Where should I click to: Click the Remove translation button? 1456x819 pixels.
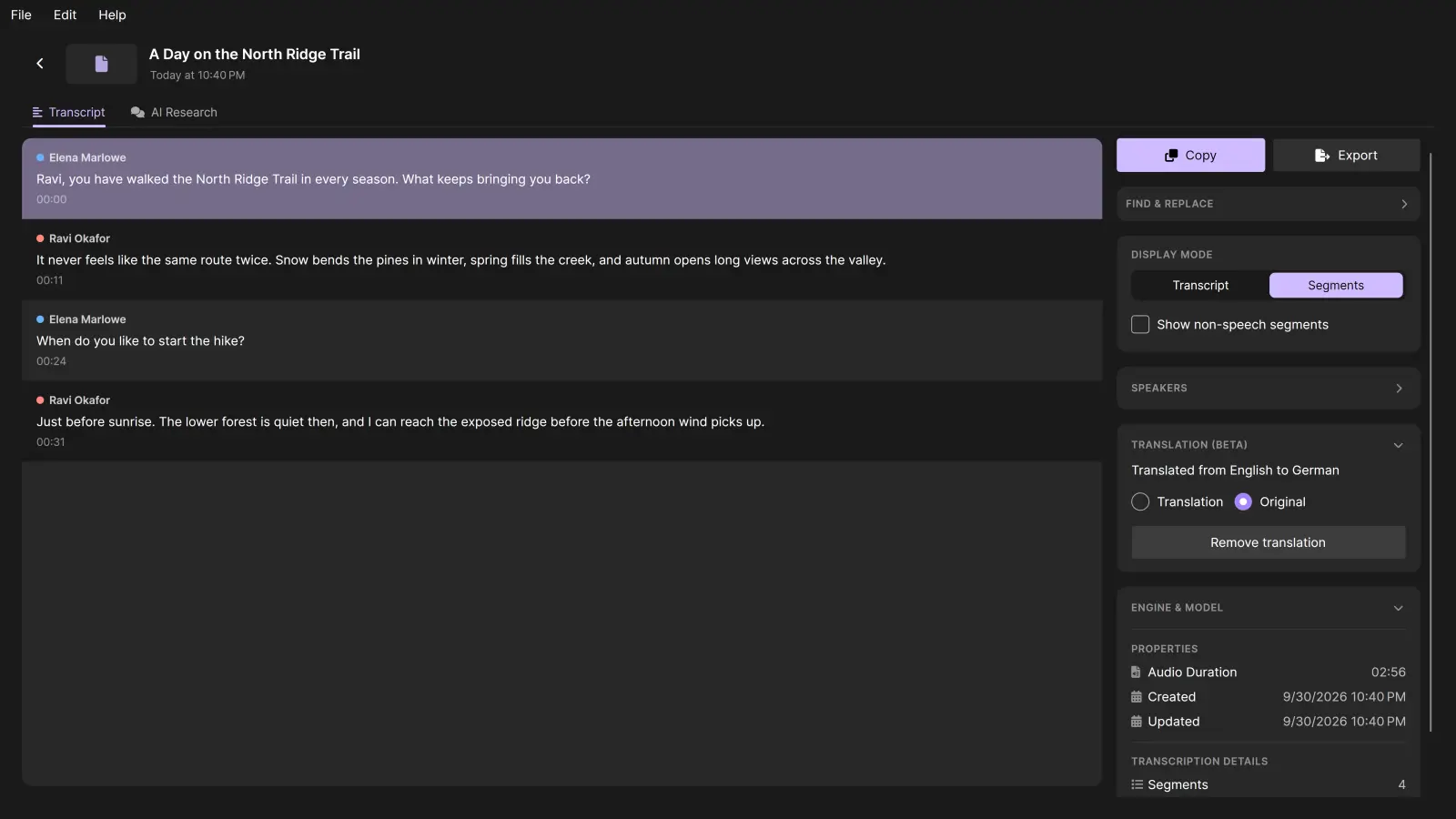(x=1268, y=543)
